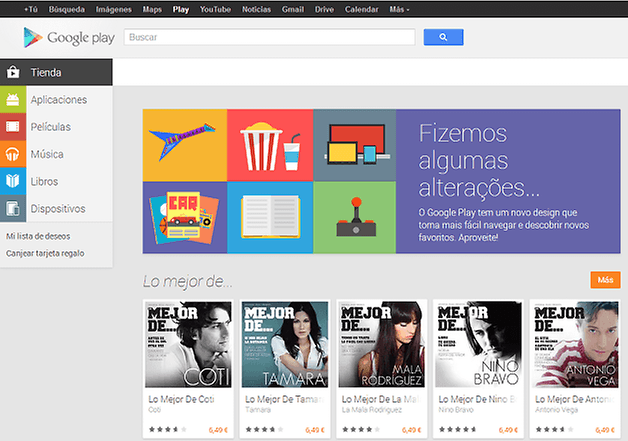
Task: Click the guitar tile in banner
Action: click(185, 145)
